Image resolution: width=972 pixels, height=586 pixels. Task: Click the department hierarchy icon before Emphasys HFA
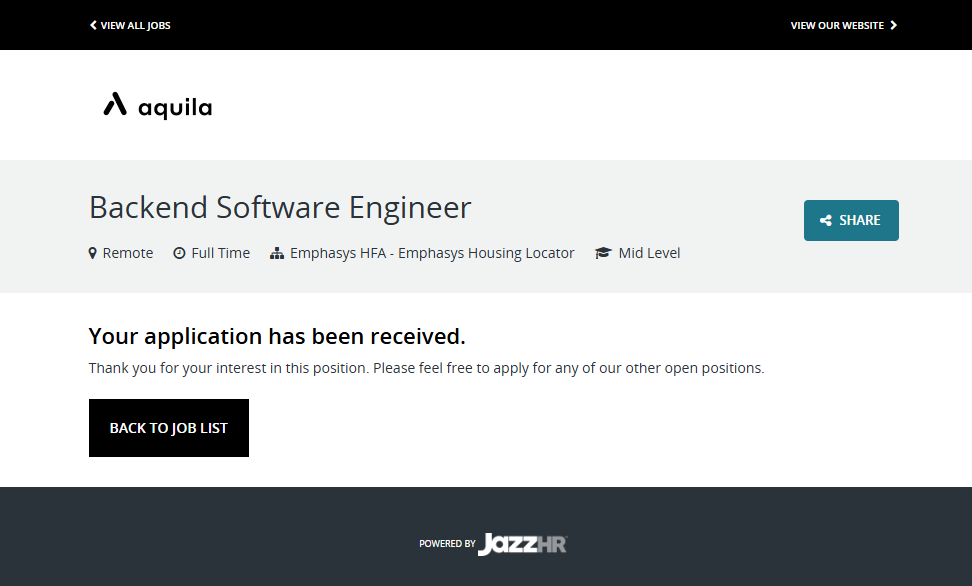(277, 253)
